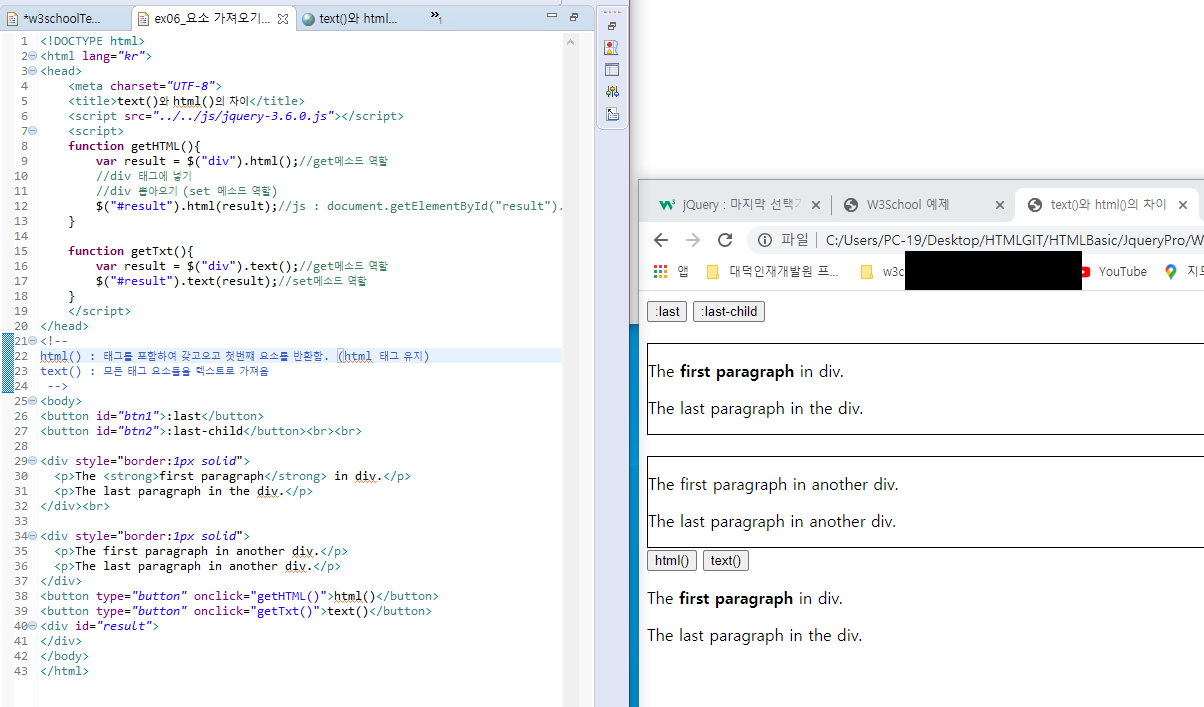Go forward in the Chrome browser
The image size is (1204, 707).
click(693, 240)
